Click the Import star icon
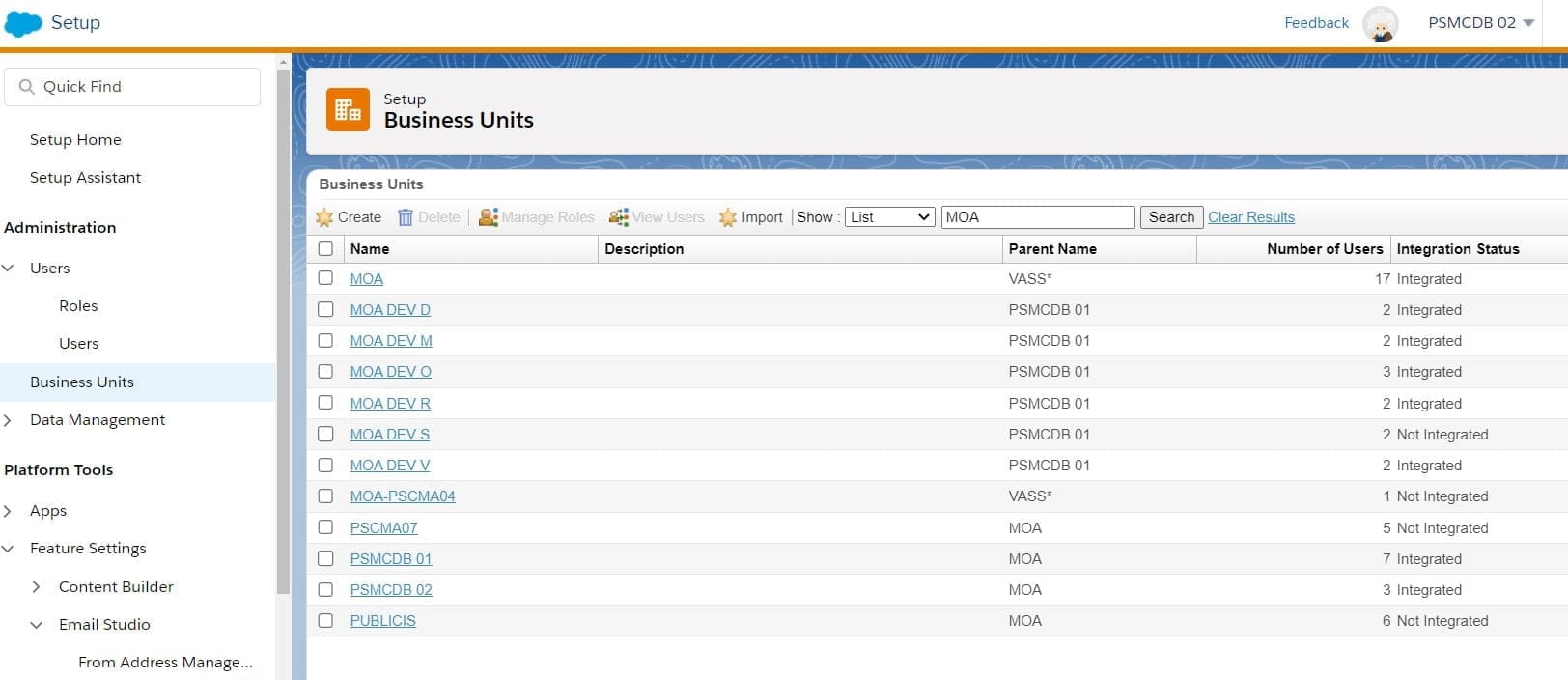The width and height of the screenshot is (1568, 680). pos(728,218)
